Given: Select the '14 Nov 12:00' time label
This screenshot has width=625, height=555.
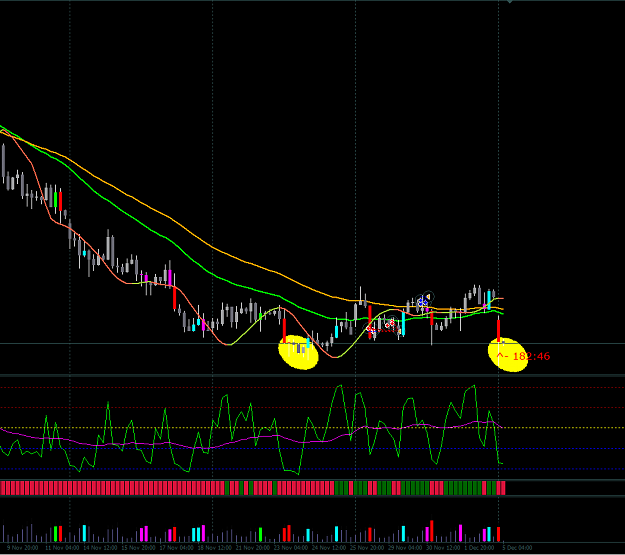Looking at the screenshot, I should pos(100,548).
